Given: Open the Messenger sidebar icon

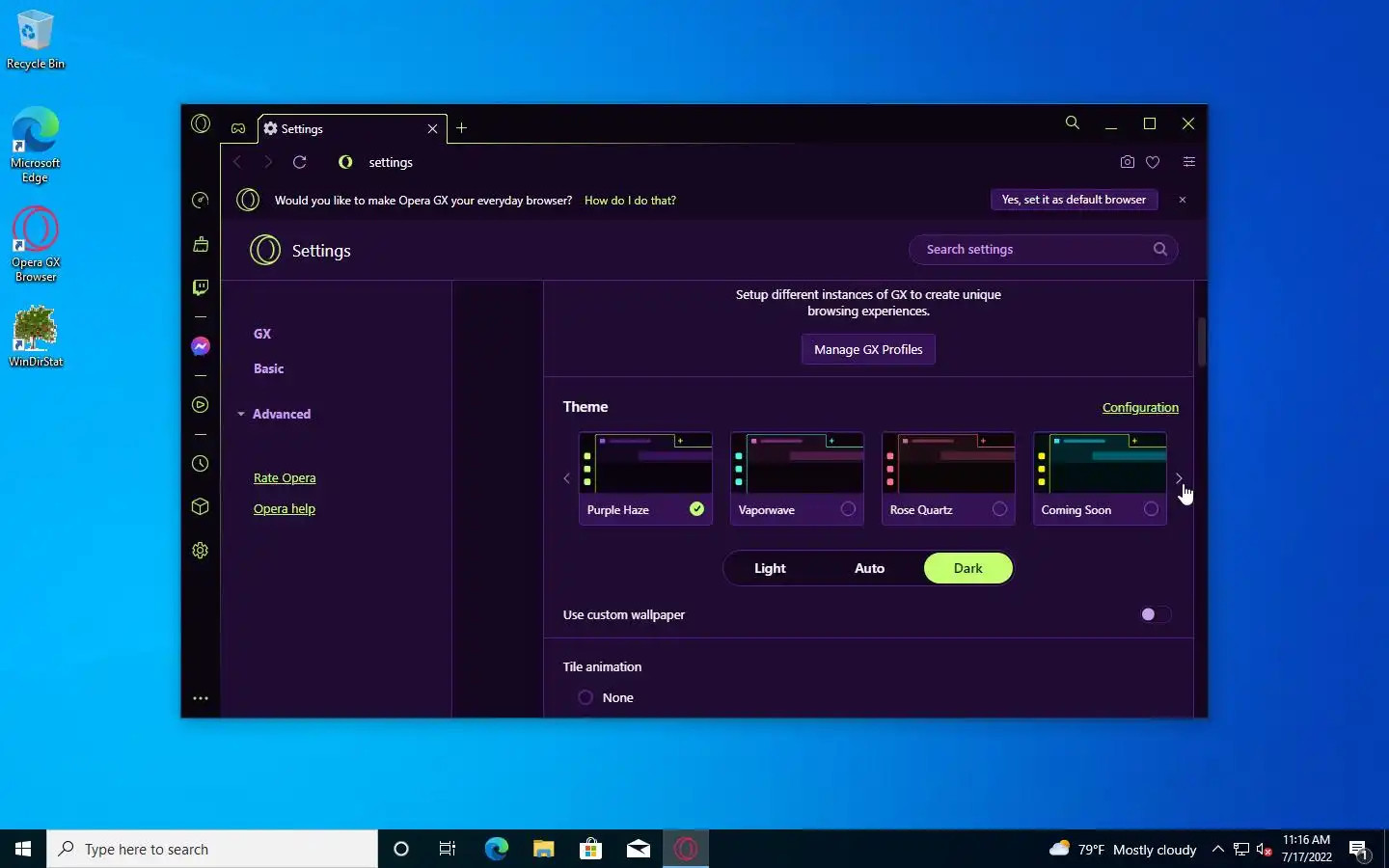Looking at the screenshot, I should coord(201,346).
